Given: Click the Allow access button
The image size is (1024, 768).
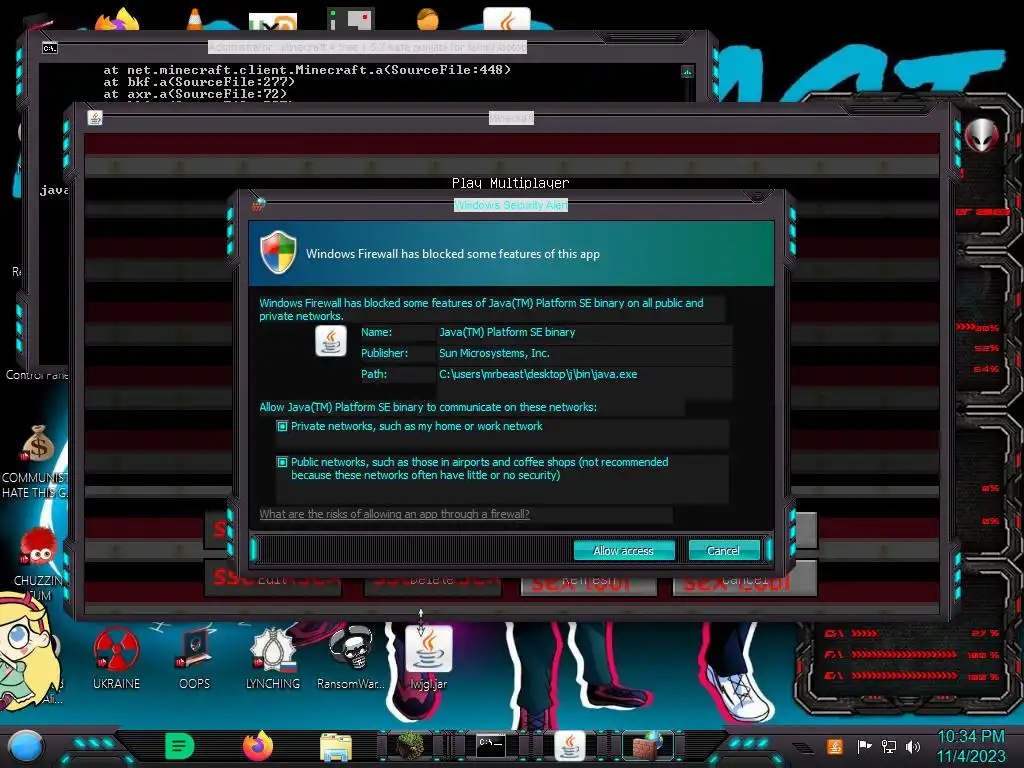Looking at the screenshot, I should pos(624,551).
